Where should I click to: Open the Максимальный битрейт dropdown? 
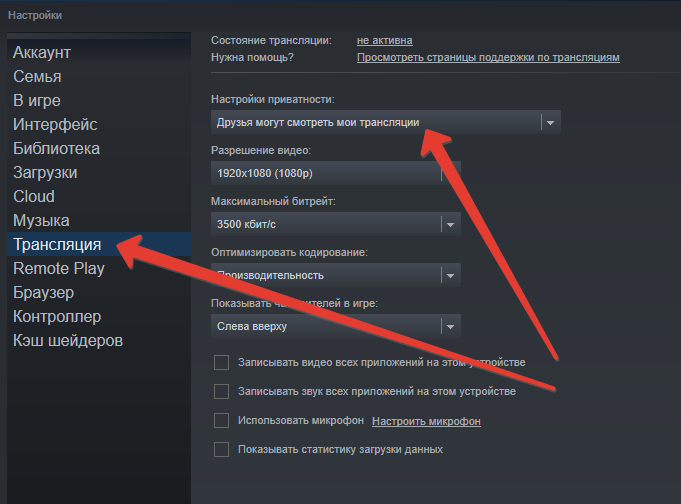[335, 224]
